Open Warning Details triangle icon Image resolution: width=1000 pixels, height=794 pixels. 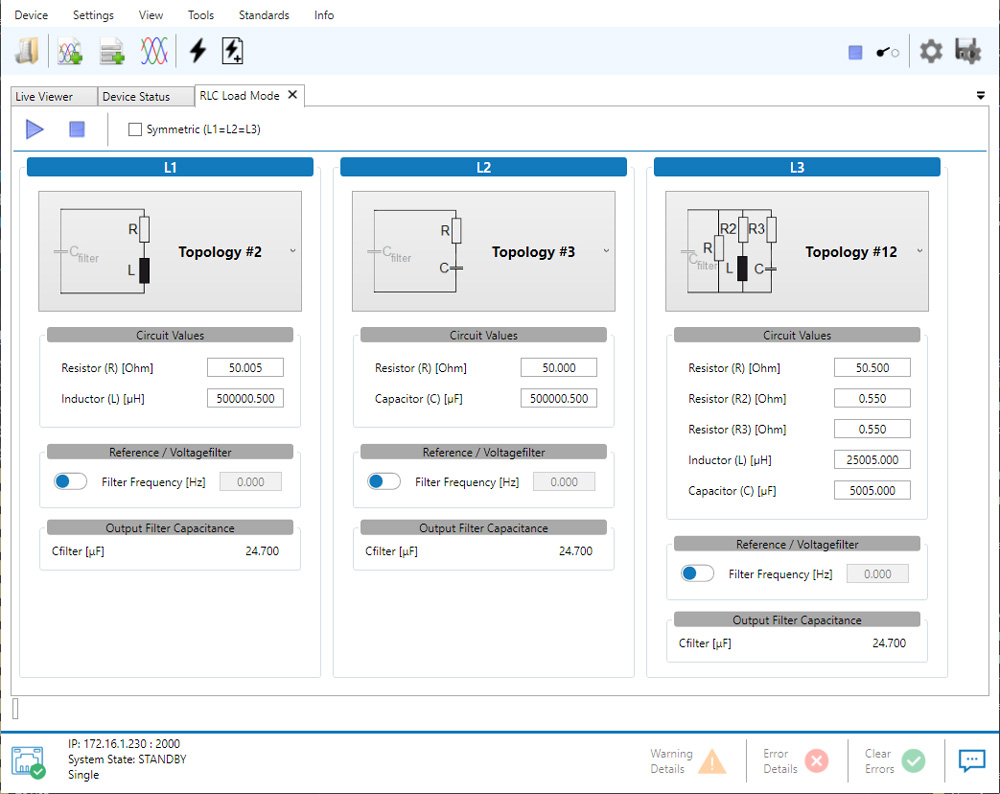(712, 761)
